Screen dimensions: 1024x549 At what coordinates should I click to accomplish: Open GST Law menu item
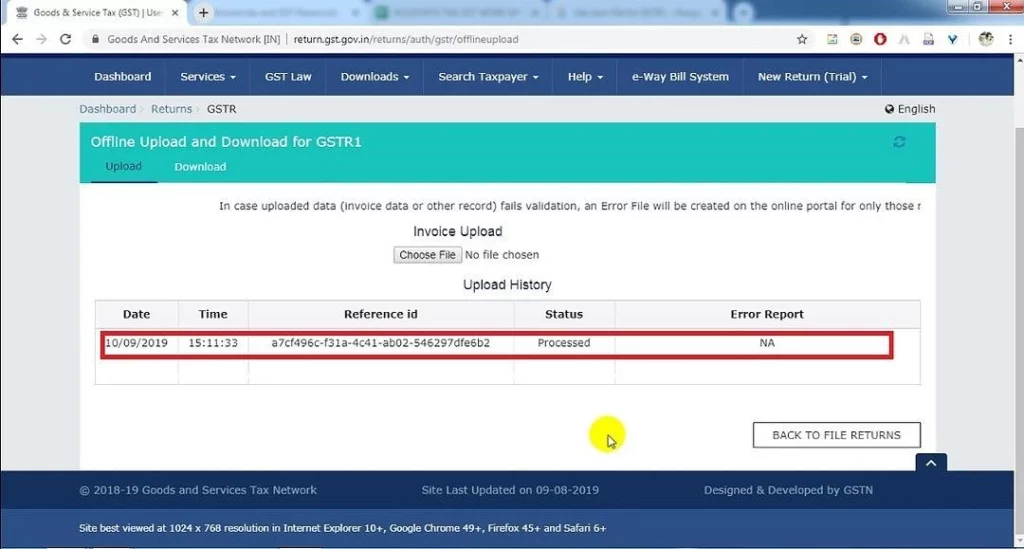[288, 76]
